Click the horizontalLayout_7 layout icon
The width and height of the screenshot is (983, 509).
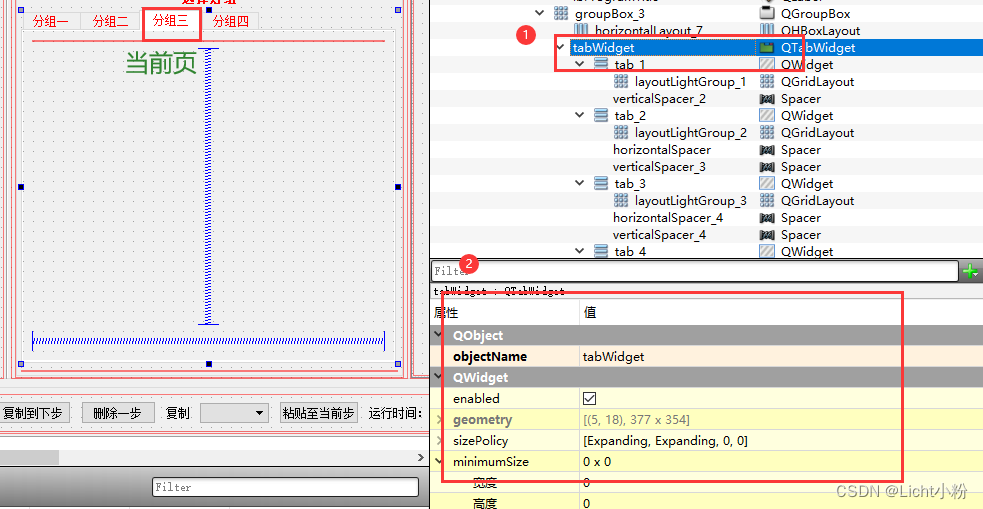tap(581, 30)
